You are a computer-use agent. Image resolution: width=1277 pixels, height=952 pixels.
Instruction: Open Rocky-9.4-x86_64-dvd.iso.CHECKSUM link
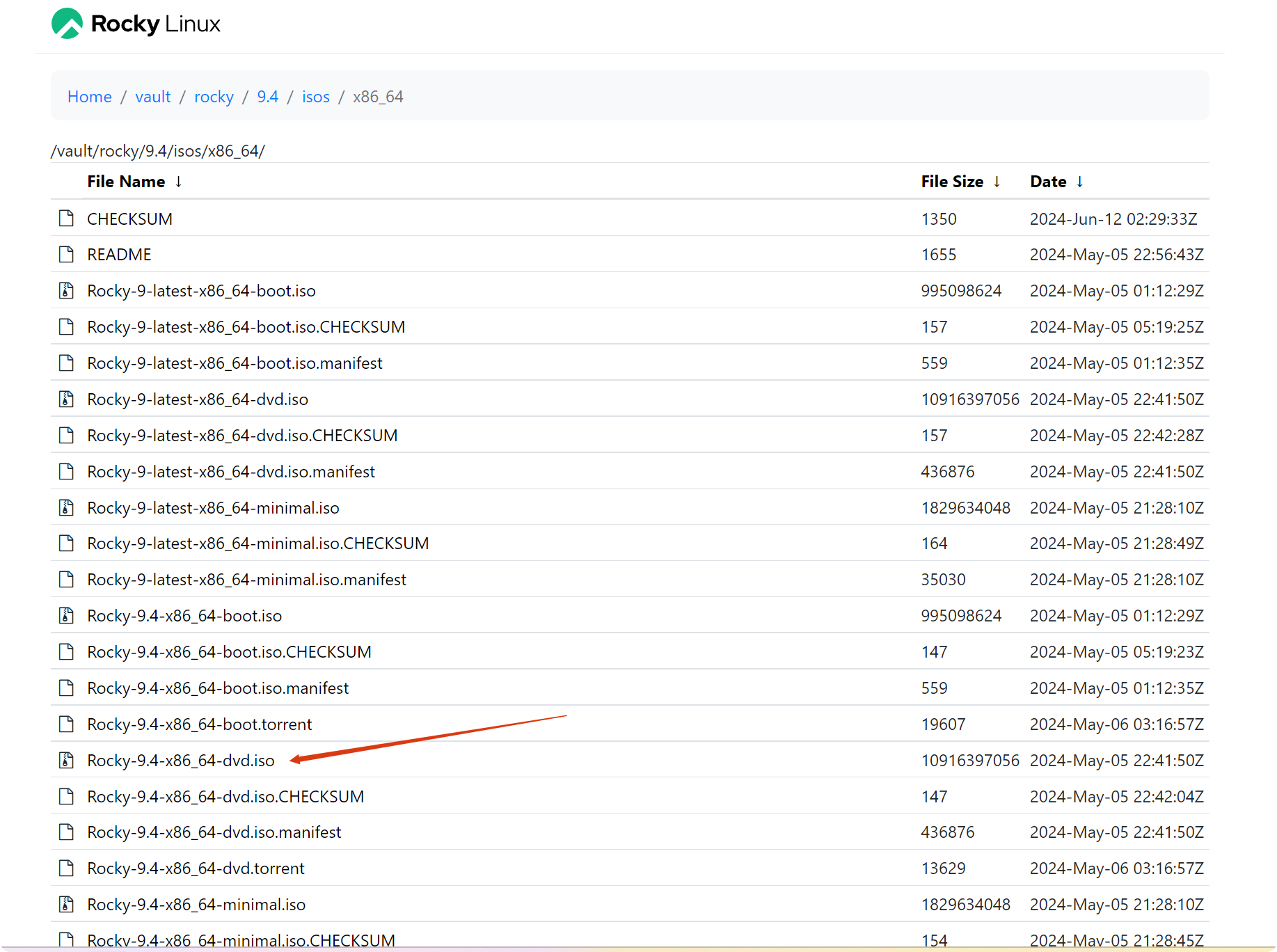[226, 797]
